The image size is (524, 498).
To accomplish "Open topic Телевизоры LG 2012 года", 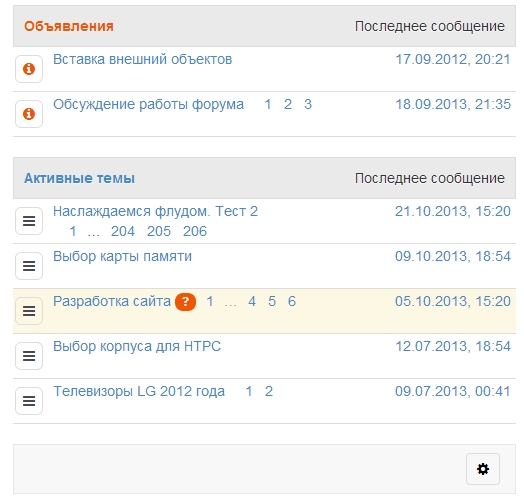I will (139, 391).
